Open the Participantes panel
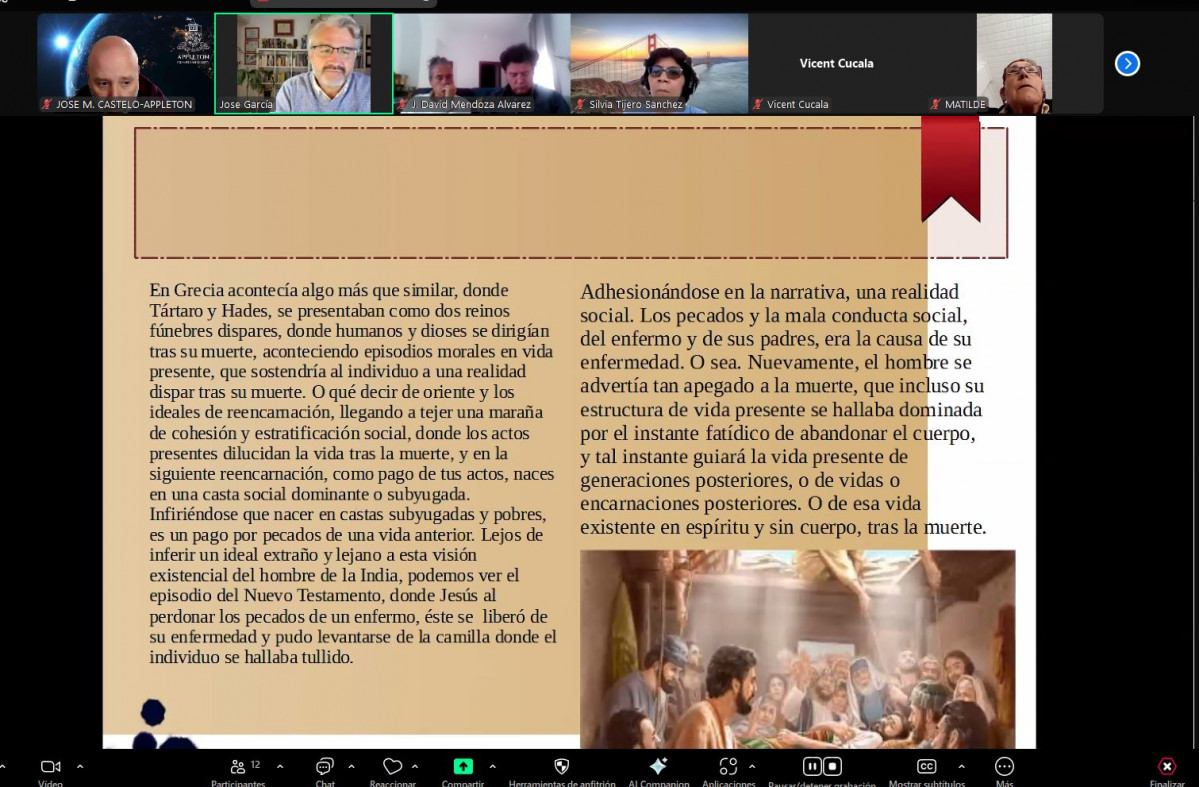The width and height of the screenshot is (1199, 787). (x=238, y=767)
